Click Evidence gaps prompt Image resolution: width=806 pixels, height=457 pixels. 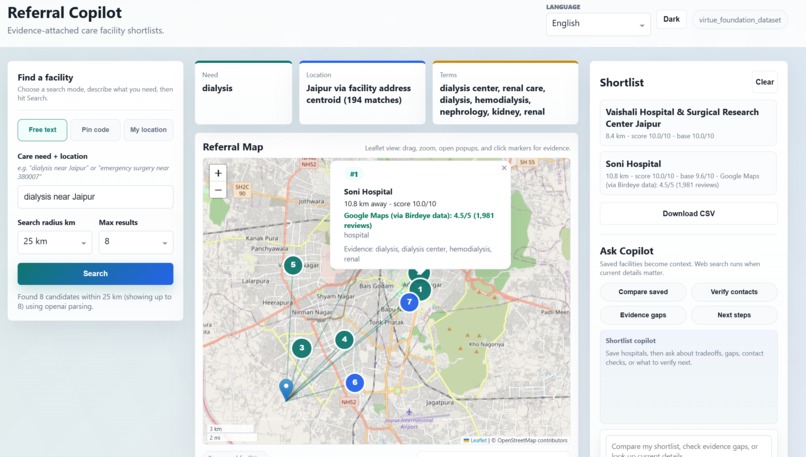click(643, 315)
